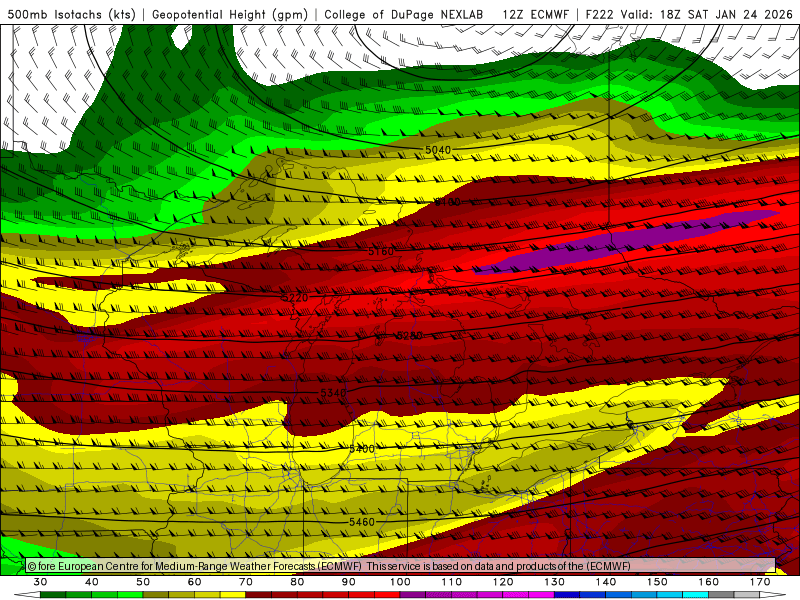Click 'College of DuPage NEXLAB' in header

(x=404, y=14)
